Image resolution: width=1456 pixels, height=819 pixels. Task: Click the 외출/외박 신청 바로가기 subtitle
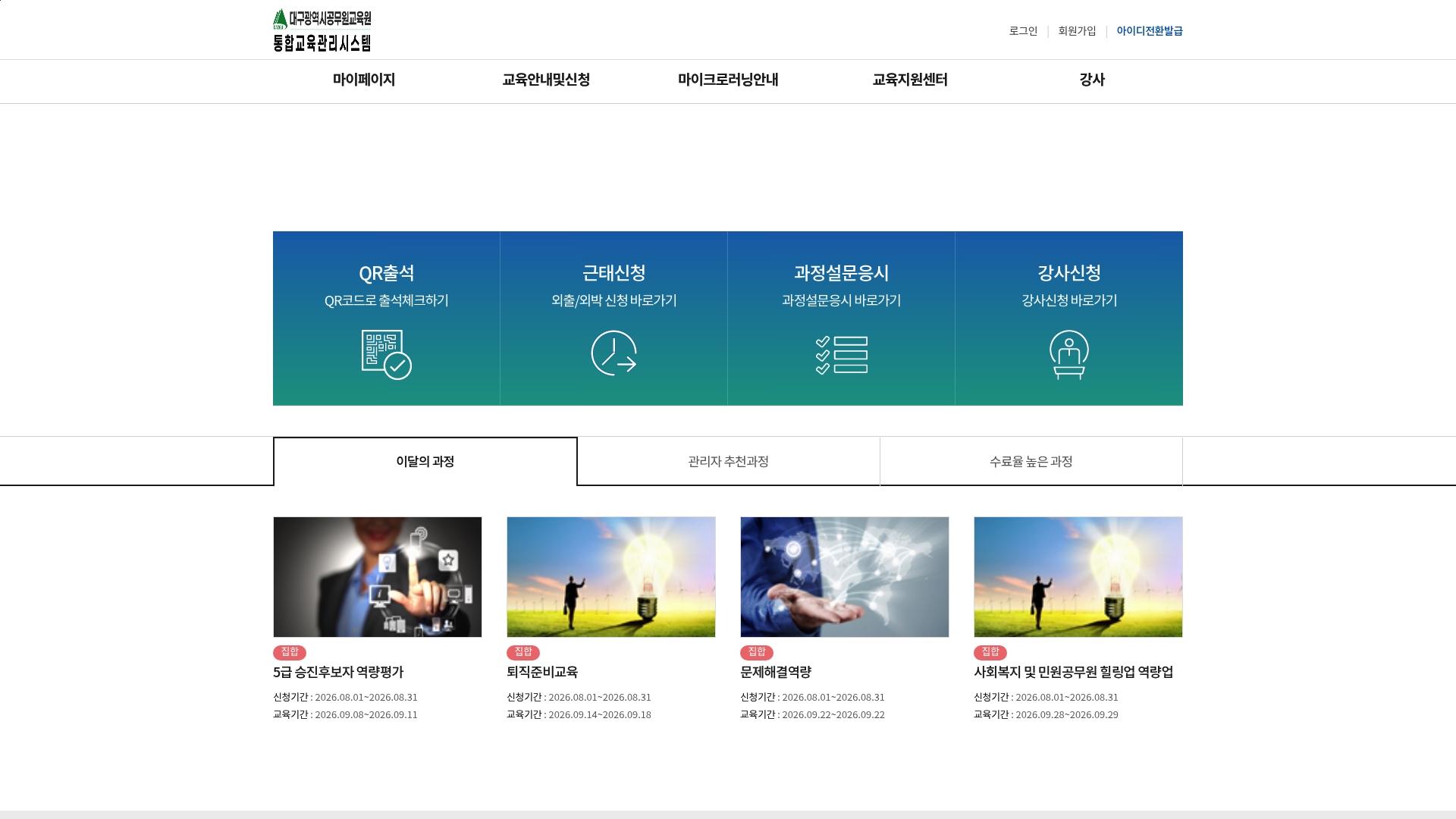coord(614,300)
